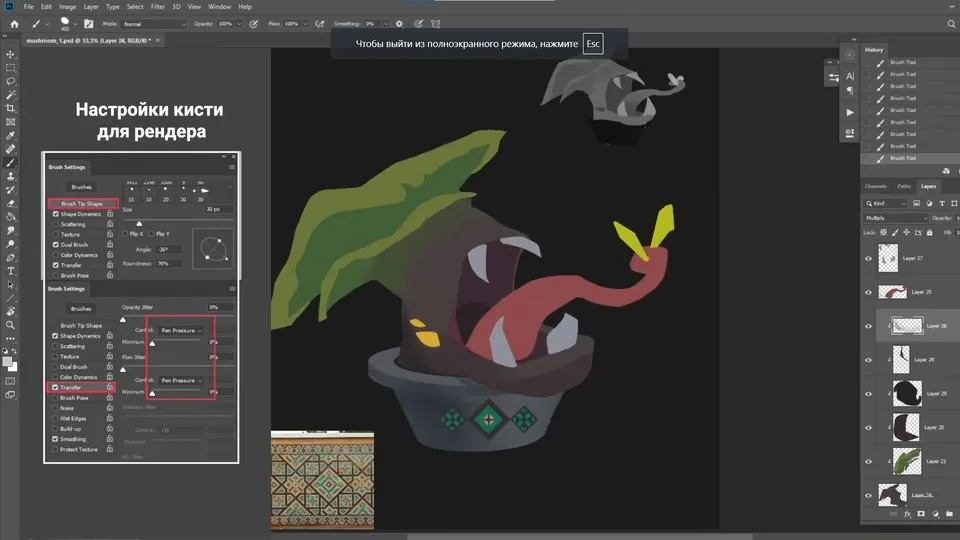Open the Filter menu
Viewport: 960px width, 540px height.
click(x=157, y=7)
